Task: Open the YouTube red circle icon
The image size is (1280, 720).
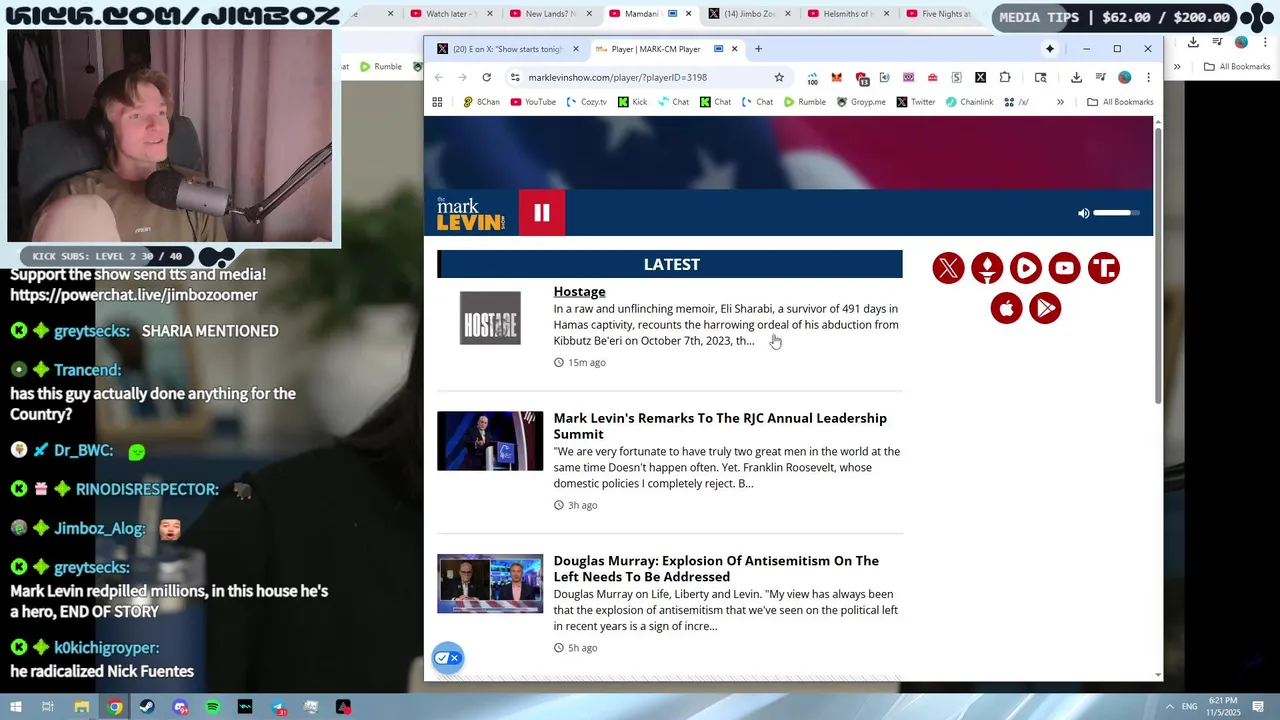Action: pyautogui.click(x=1065, y=268)
